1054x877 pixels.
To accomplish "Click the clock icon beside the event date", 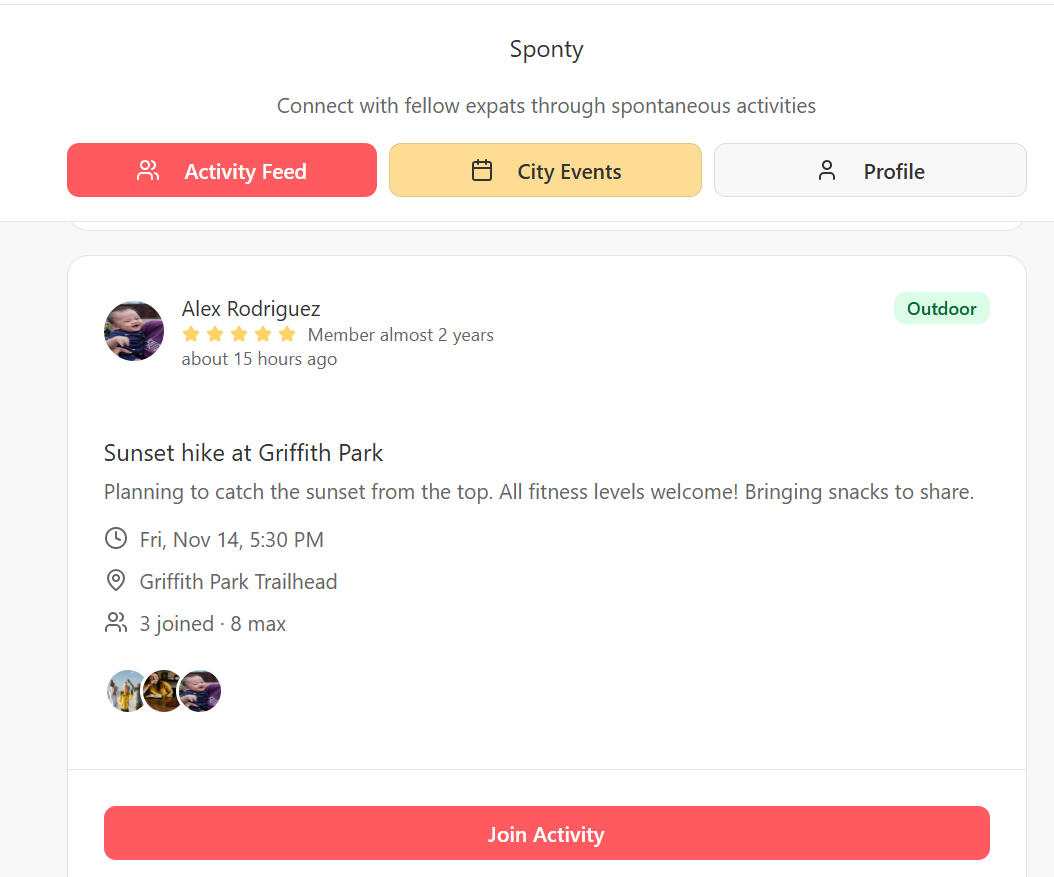I will (116, 539).
